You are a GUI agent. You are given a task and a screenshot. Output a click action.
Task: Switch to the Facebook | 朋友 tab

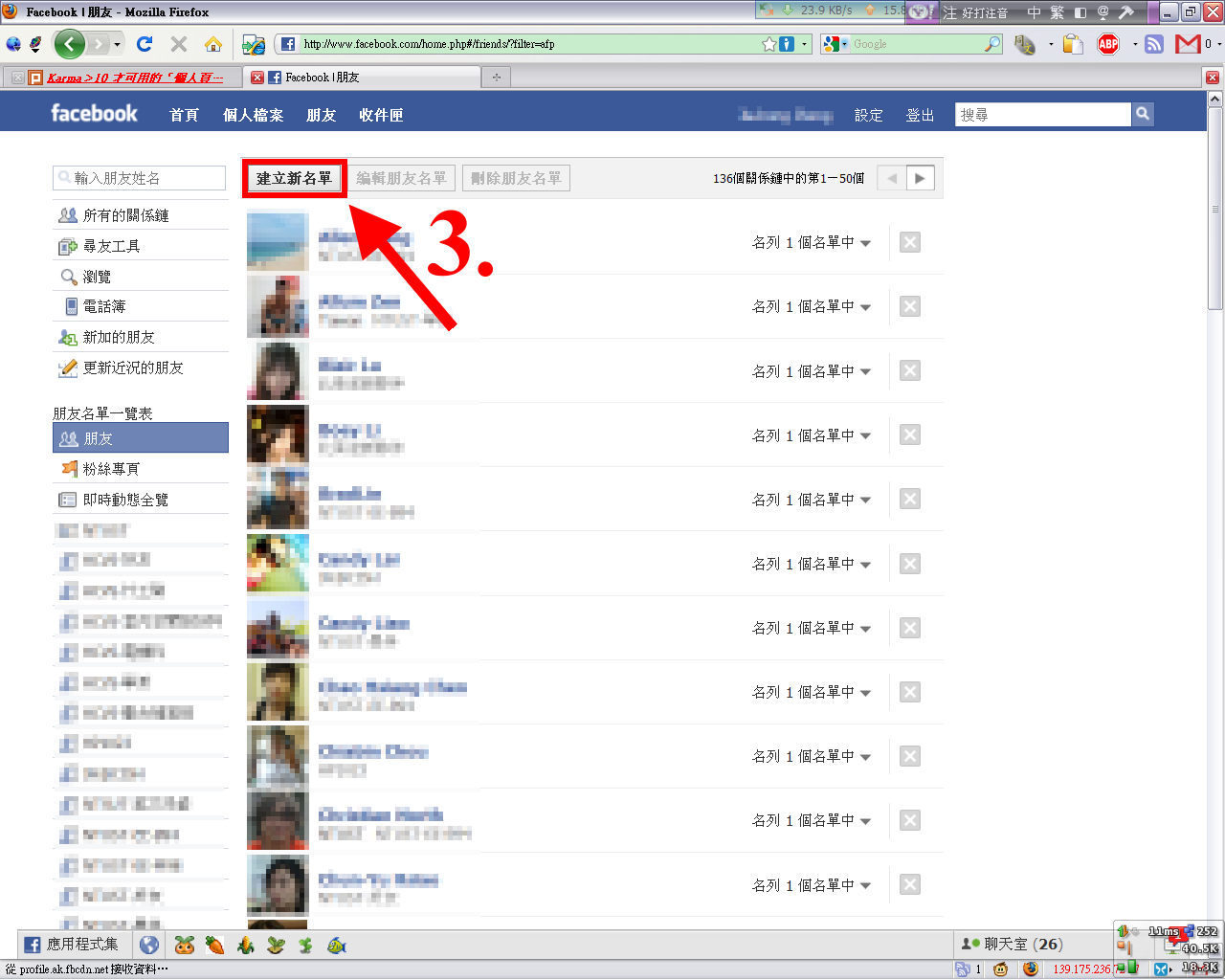pyautogui.click(x=364, y=78)
